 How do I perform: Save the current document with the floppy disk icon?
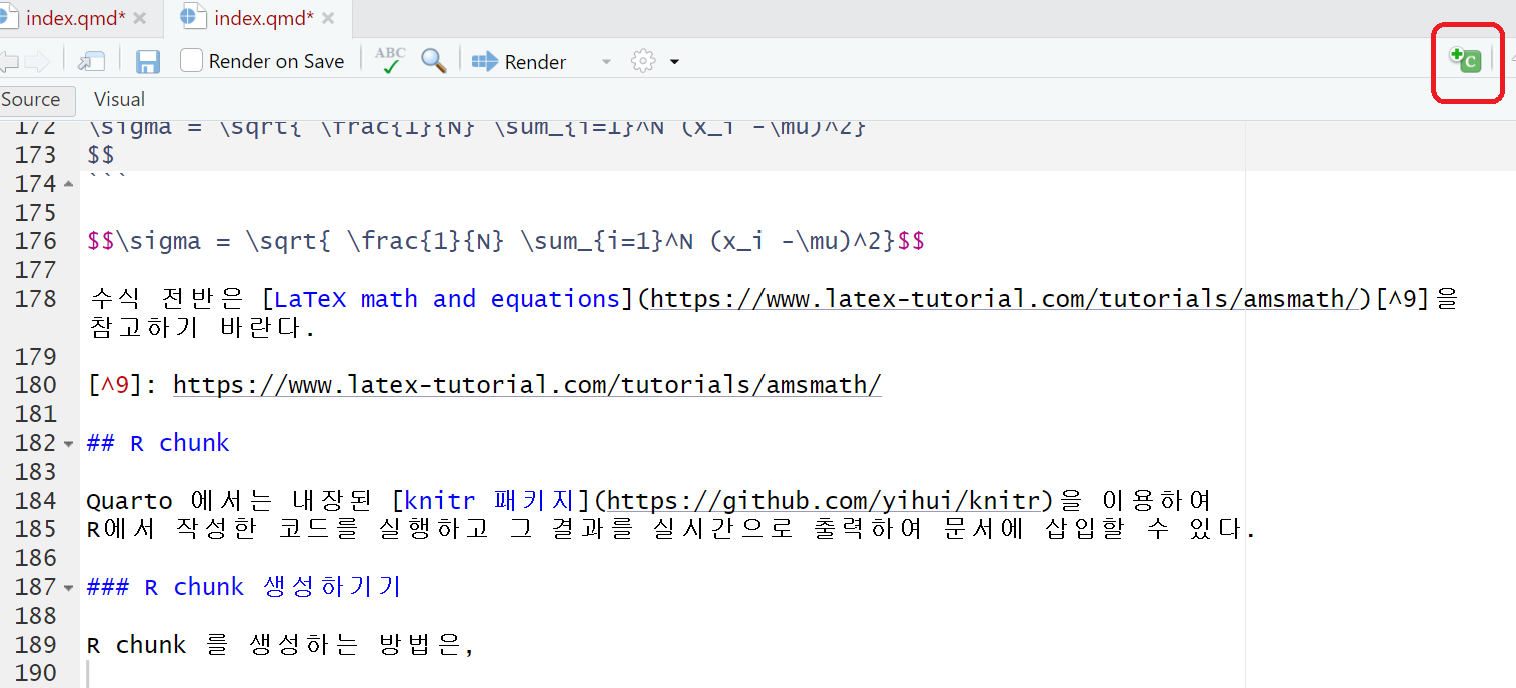[x=148, y=62]
